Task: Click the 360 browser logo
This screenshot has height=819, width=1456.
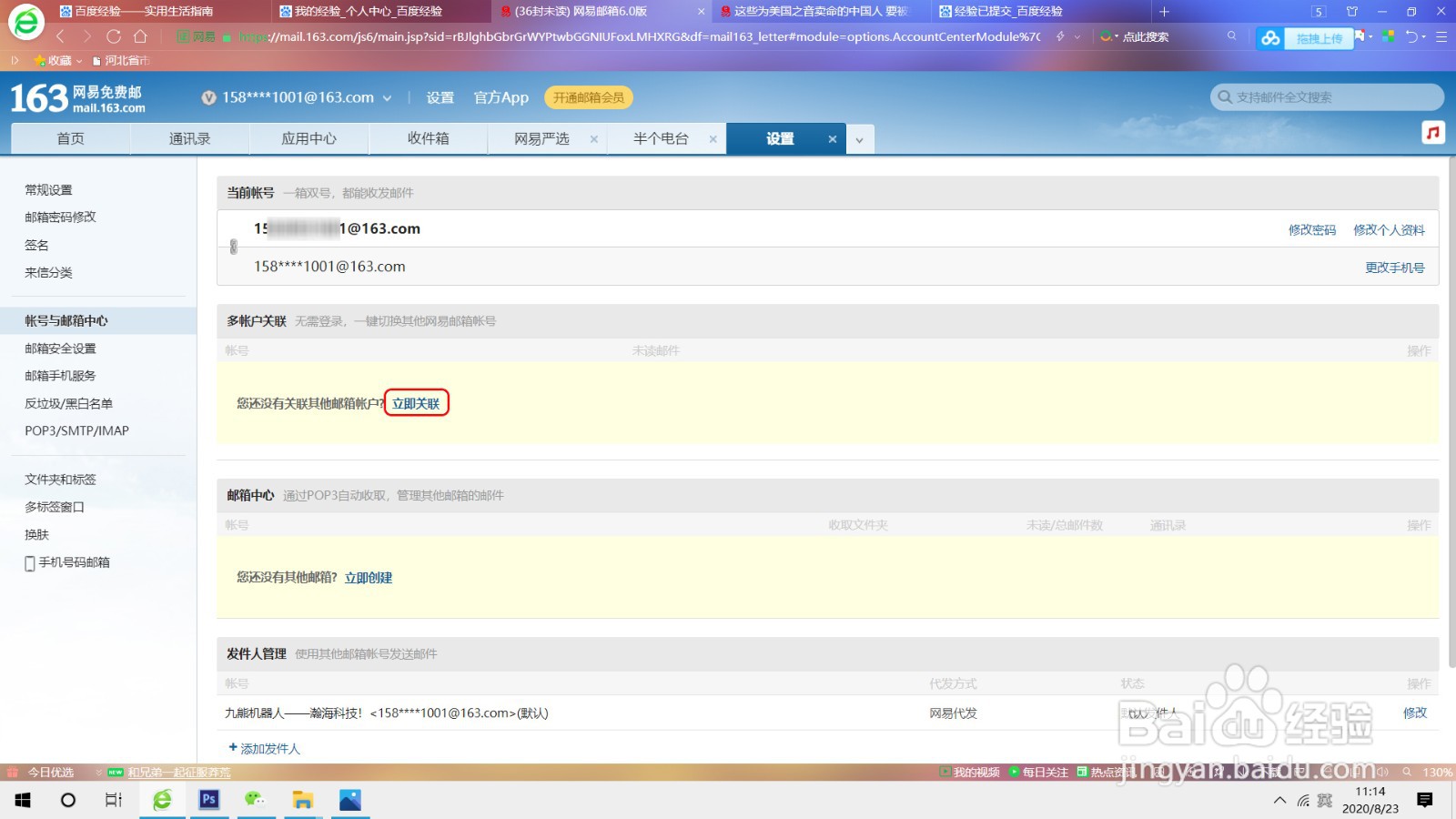Action: coord(26,23)
